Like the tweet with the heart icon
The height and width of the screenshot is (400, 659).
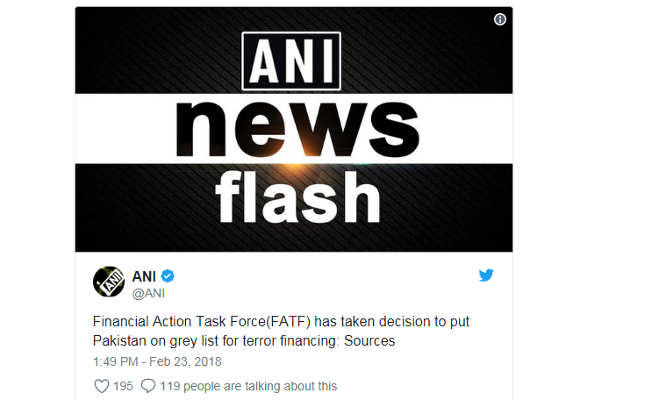click(x=99, y=385)
